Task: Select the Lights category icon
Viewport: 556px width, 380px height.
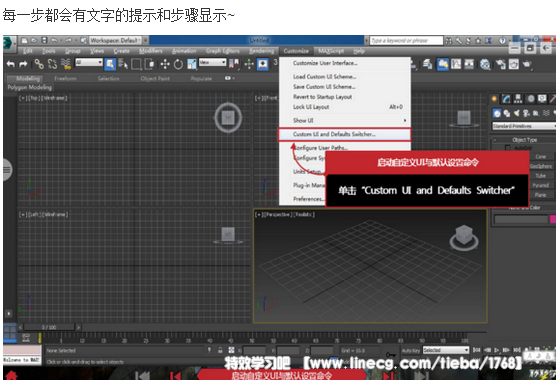Action: (x=517, y=113)
